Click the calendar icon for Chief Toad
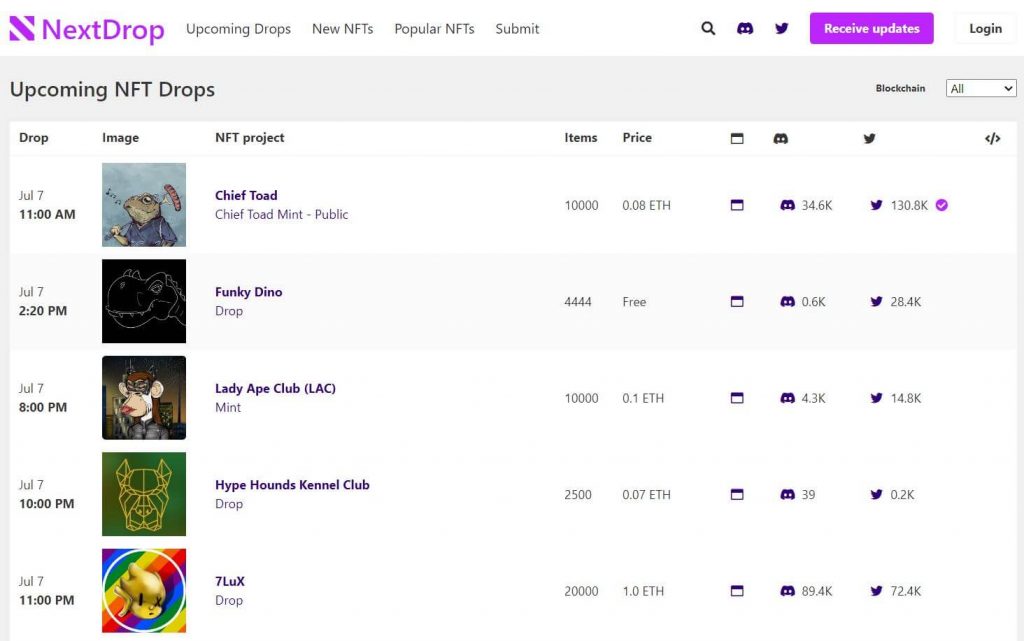1024x641 pixels. (x=737, y=205)
